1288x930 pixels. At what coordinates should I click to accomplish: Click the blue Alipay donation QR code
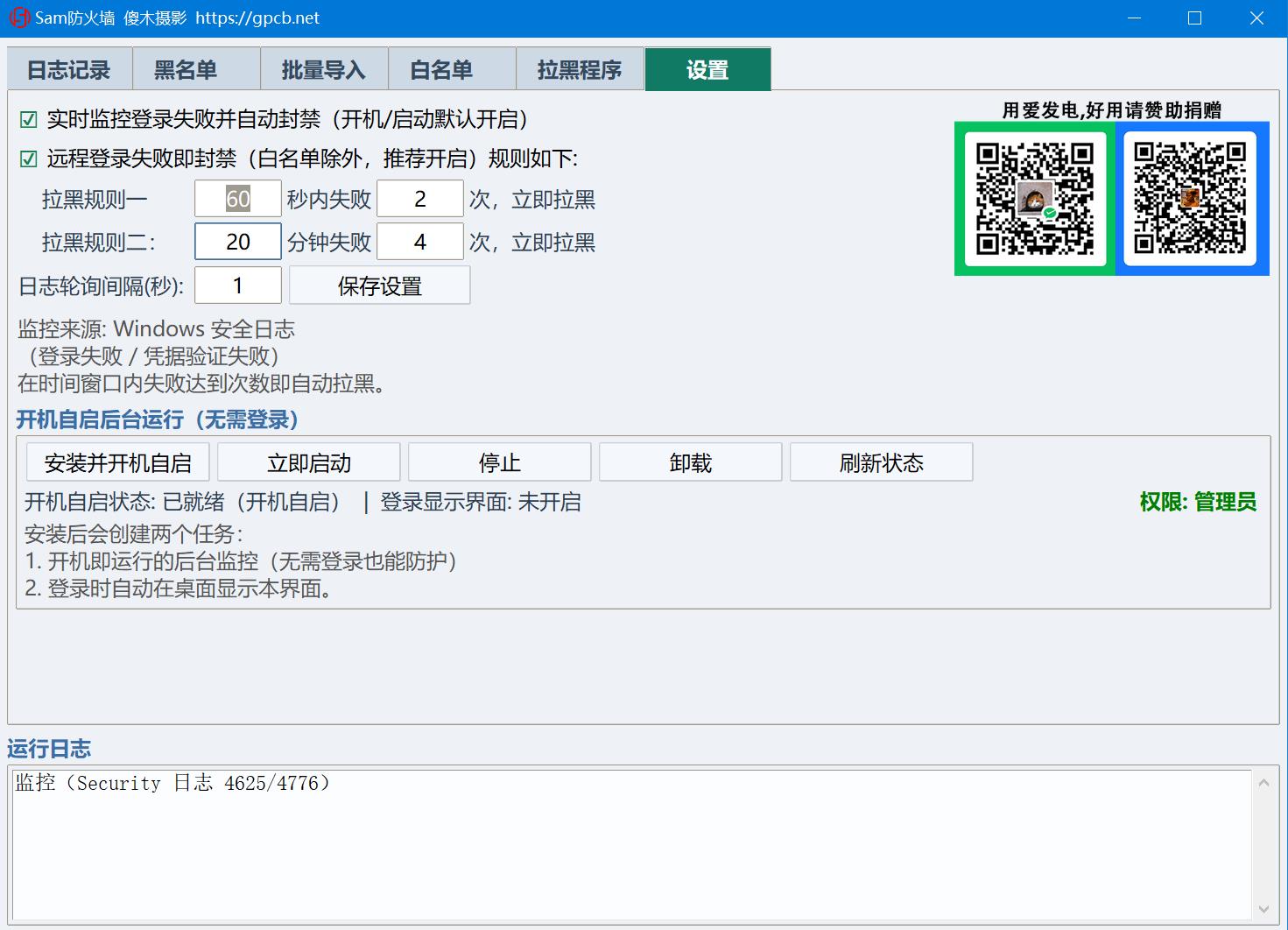(1191, 199)
